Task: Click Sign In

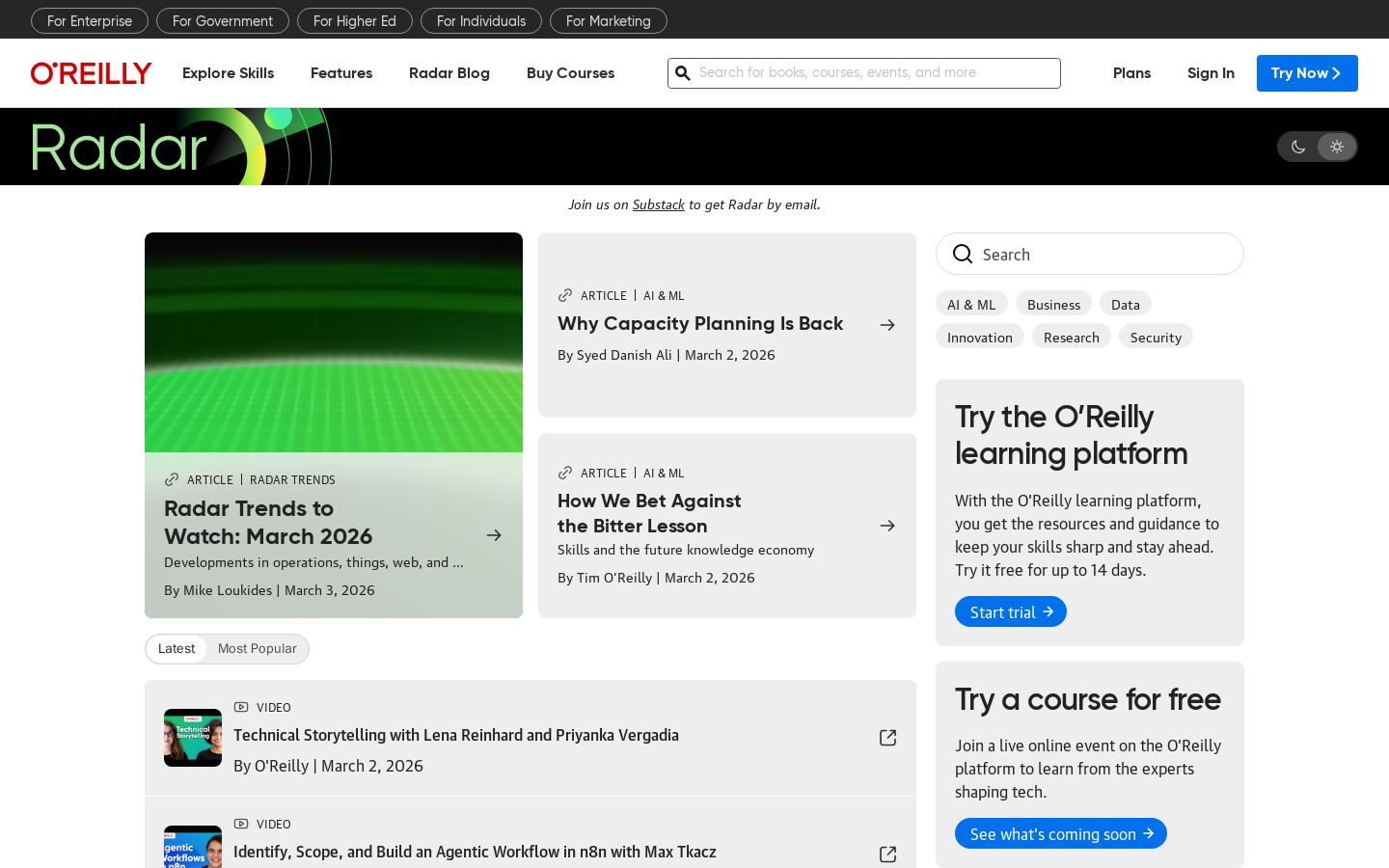Action: pos(1211,73)
